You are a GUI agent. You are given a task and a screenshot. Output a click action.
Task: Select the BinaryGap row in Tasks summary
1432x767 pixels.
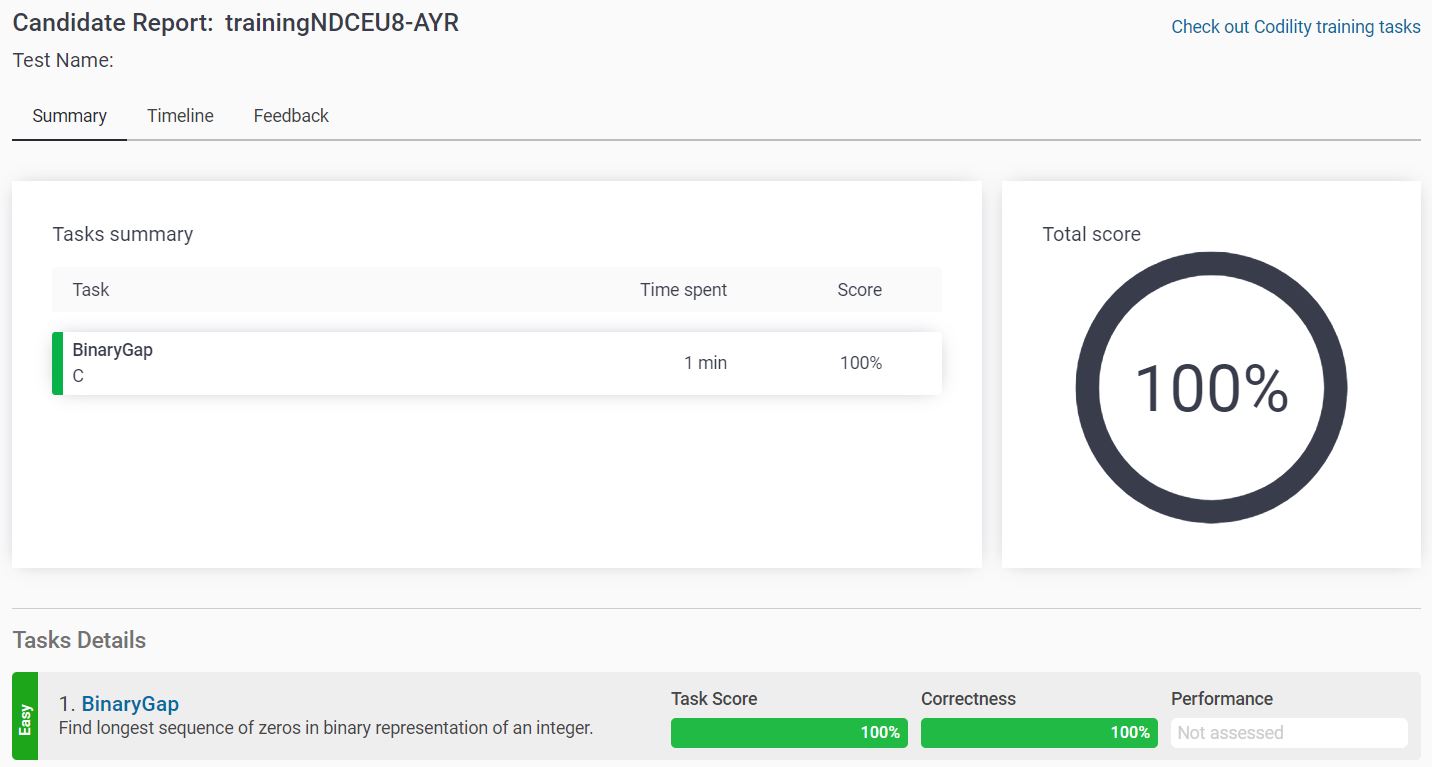(497, 363)
